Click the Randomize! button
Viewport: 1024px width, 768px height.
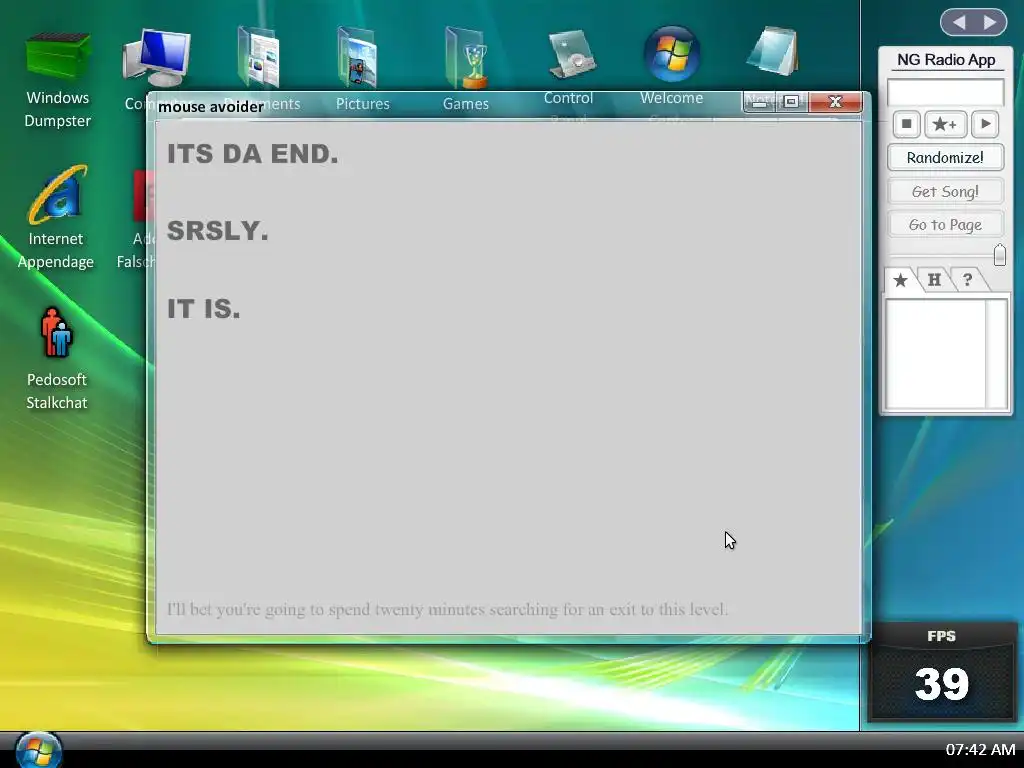pyautogui.click(x=945, y=157)
